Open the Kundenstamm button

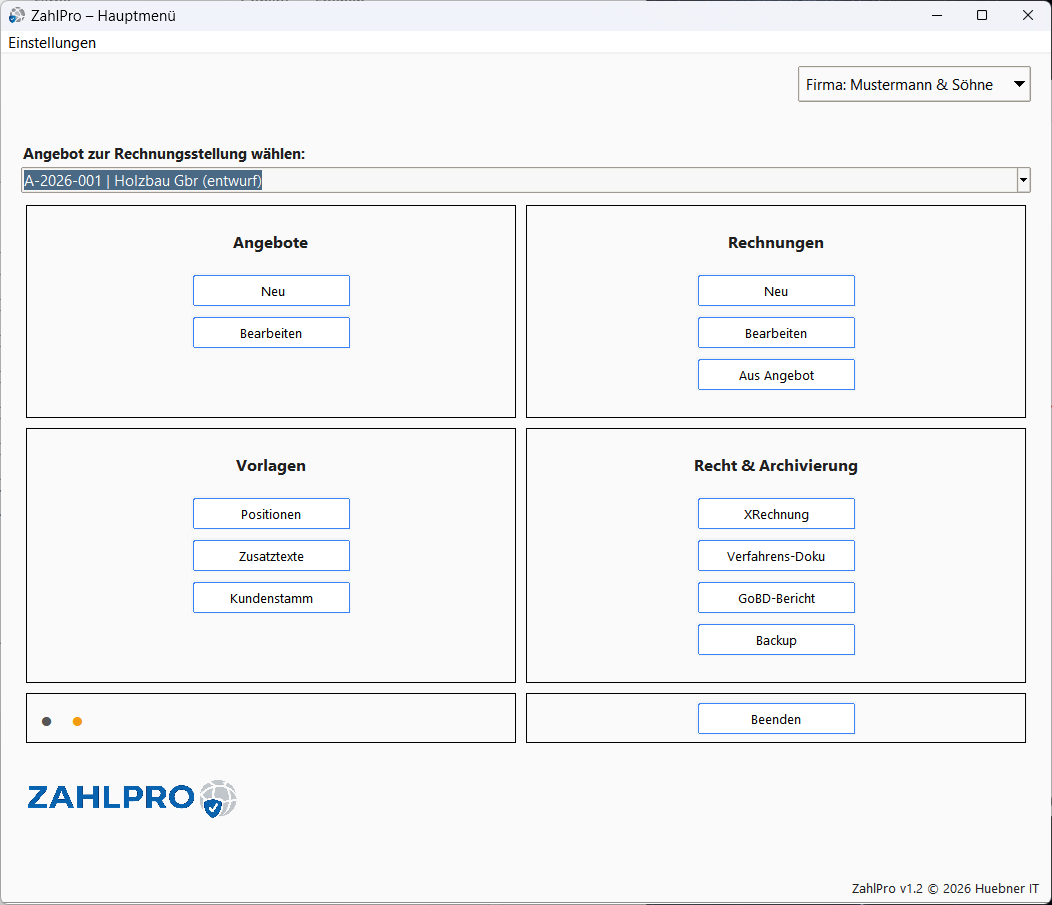pos(271,598)
